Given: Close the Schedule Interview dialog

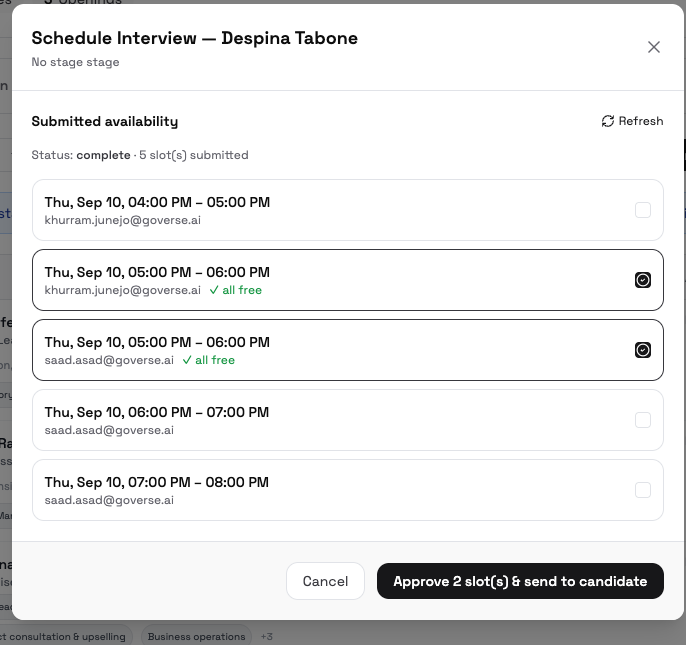Looking at the screenshot, I should coord(654,47).
